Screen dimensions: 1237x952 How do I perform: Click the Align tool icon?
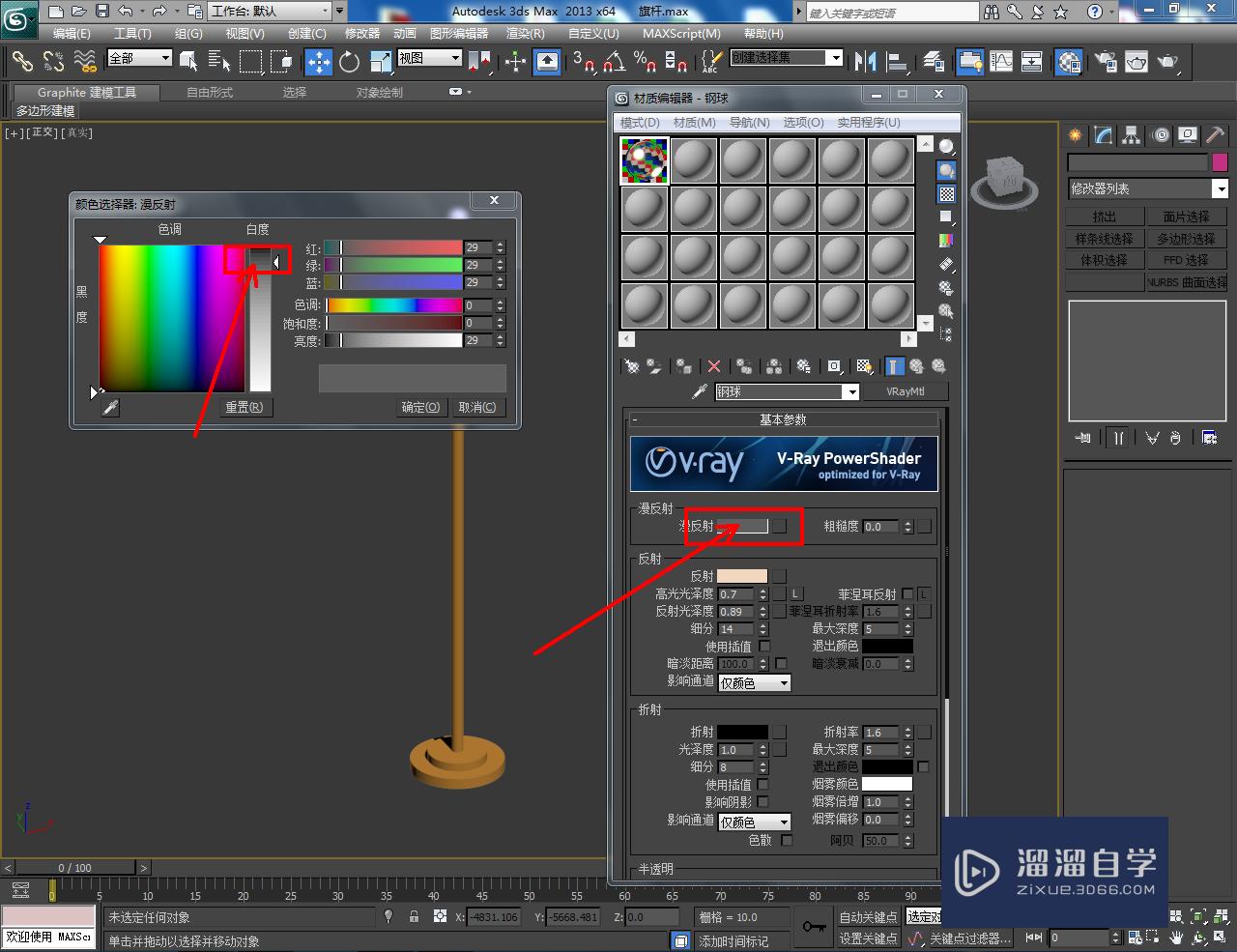tap(898, 62)
